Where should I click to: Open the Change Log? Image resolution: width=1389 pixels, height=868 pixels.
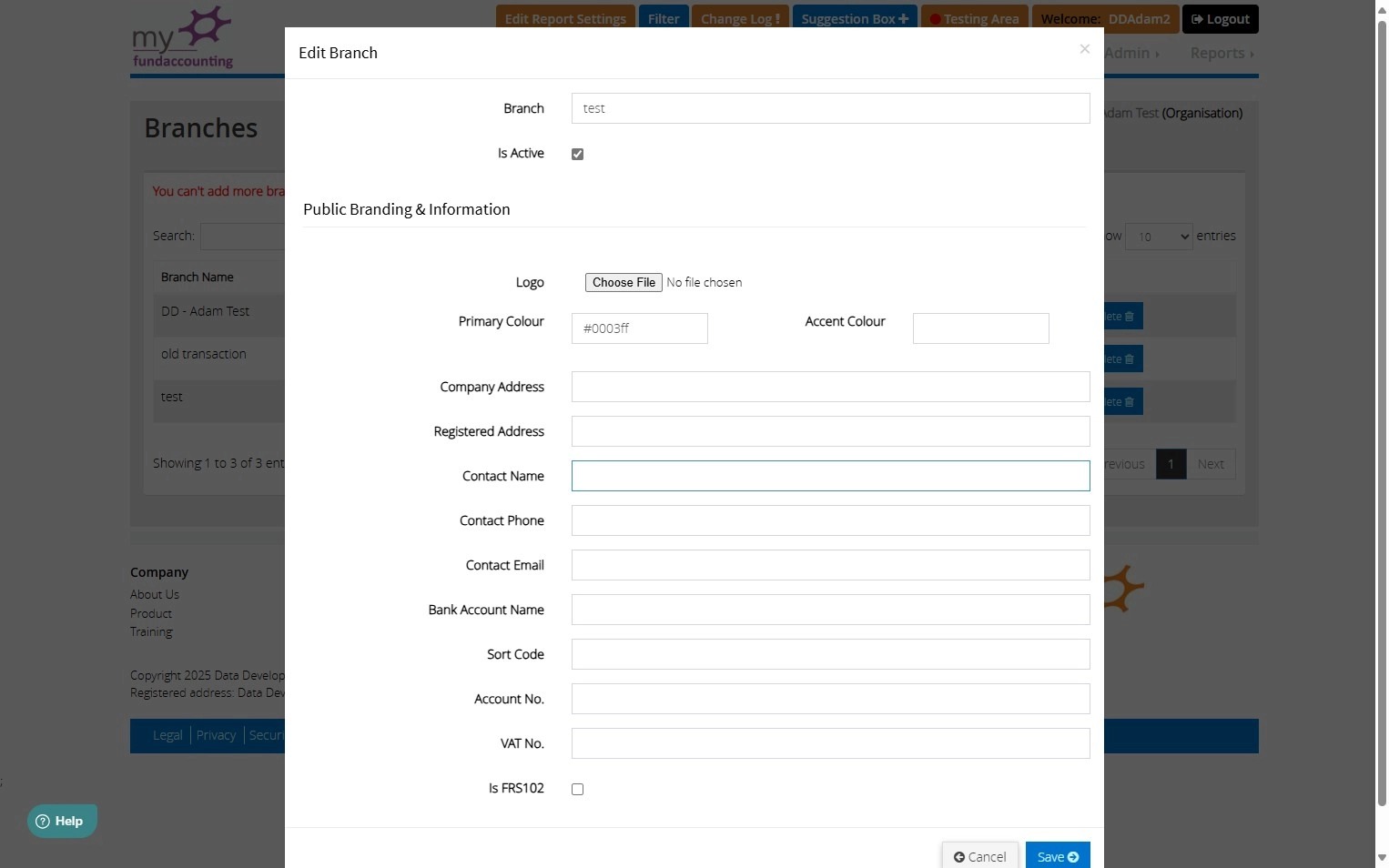click(740, 18)
